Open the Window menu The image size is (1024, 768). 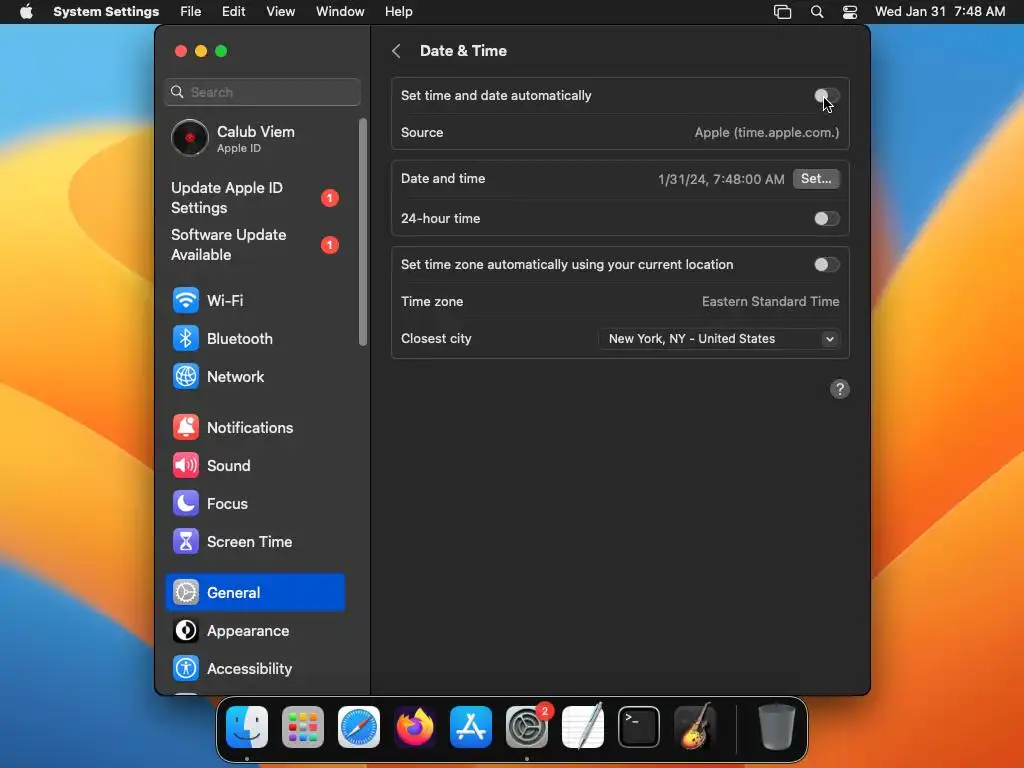340,12
